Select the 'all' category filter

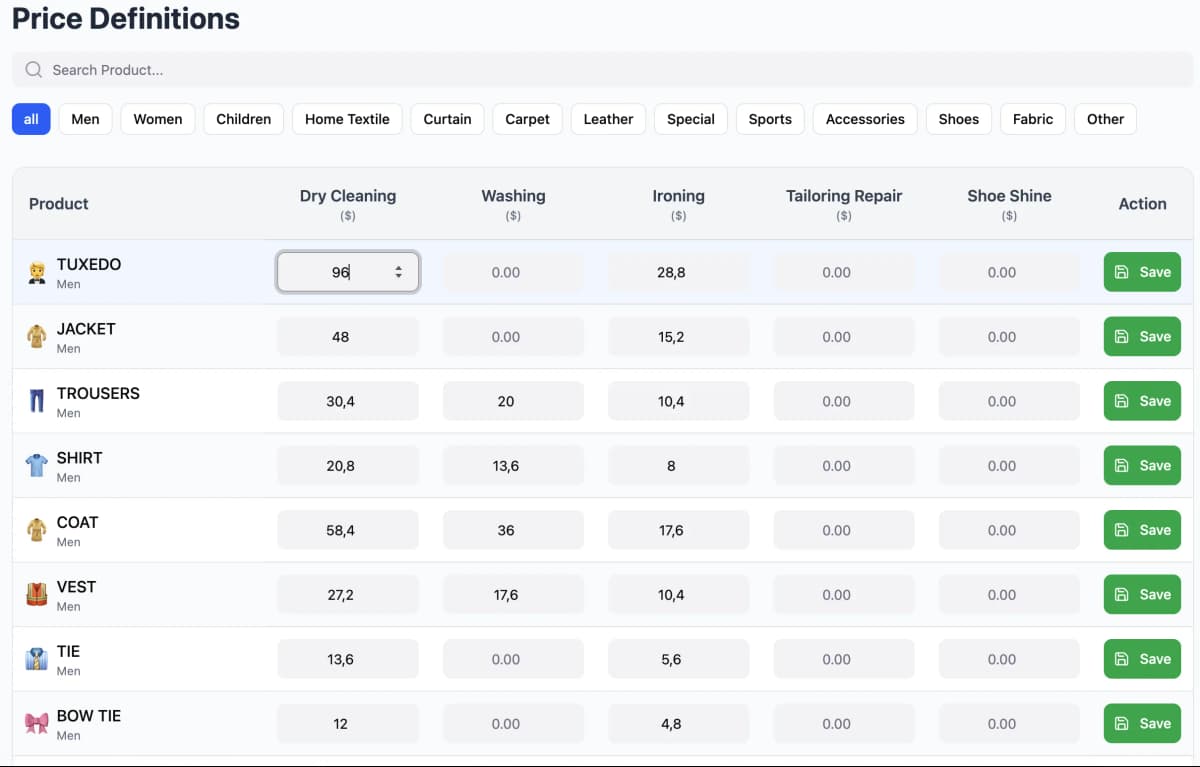[x=31, y=119]
